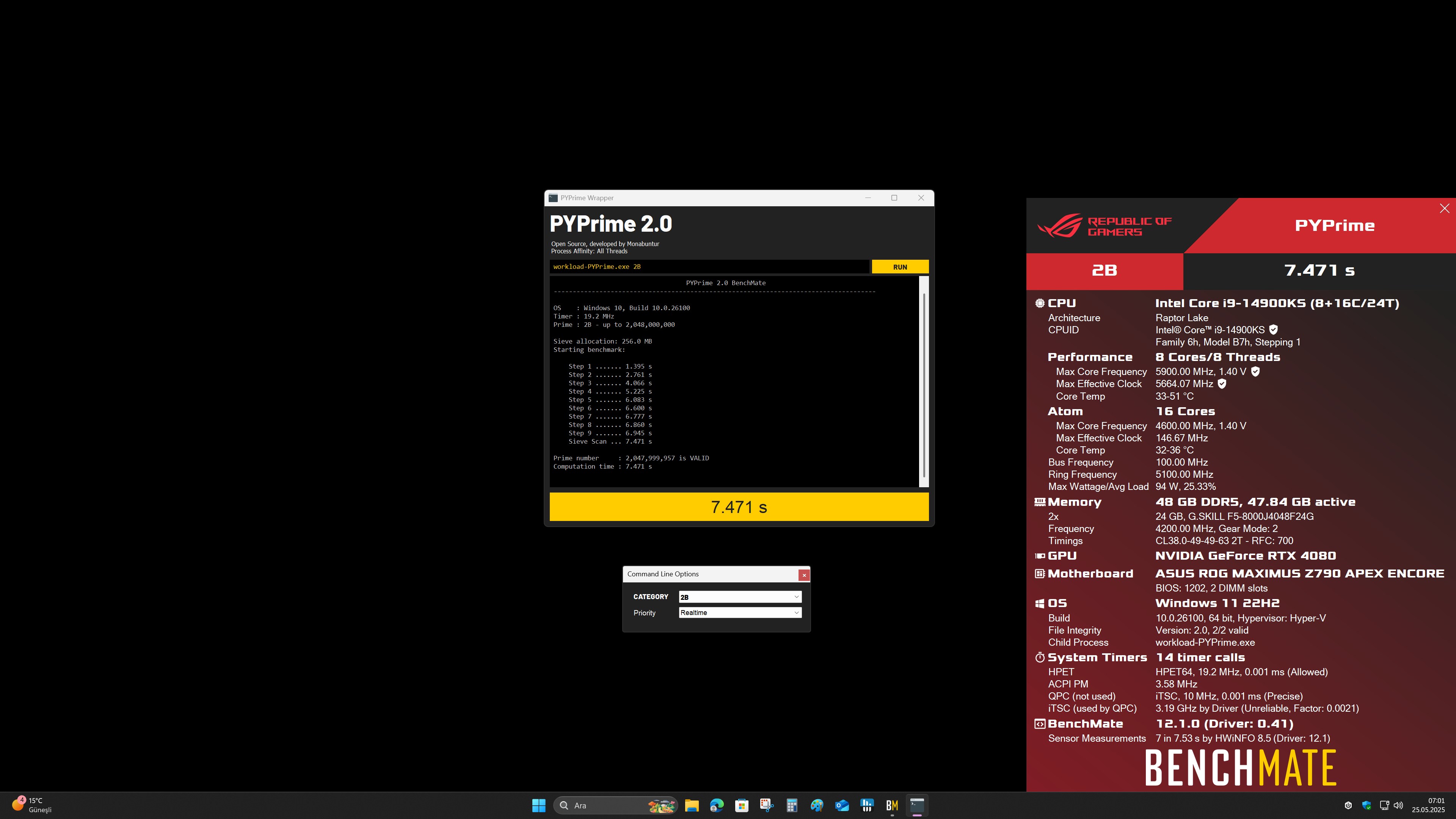This screenshot has height=819, width=1456.
Task: Open Outlook from the taskbar
Action: click(x=842, y=805)
